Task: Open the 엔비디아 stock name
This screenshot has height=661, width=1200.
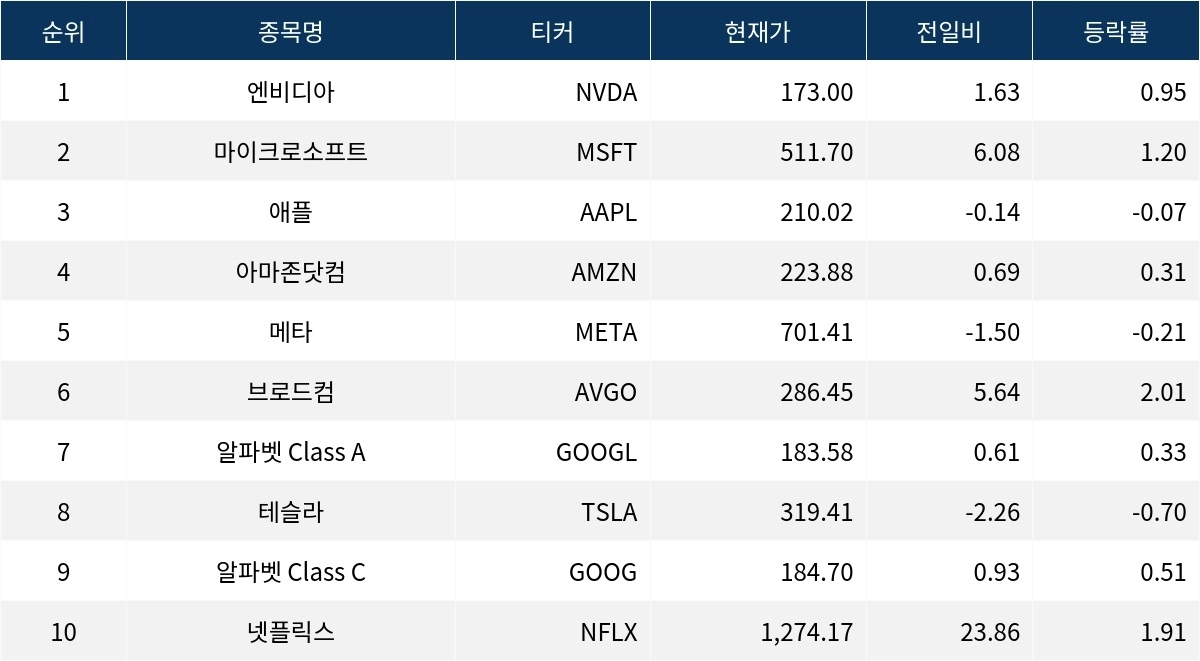Action: [291, 92]
